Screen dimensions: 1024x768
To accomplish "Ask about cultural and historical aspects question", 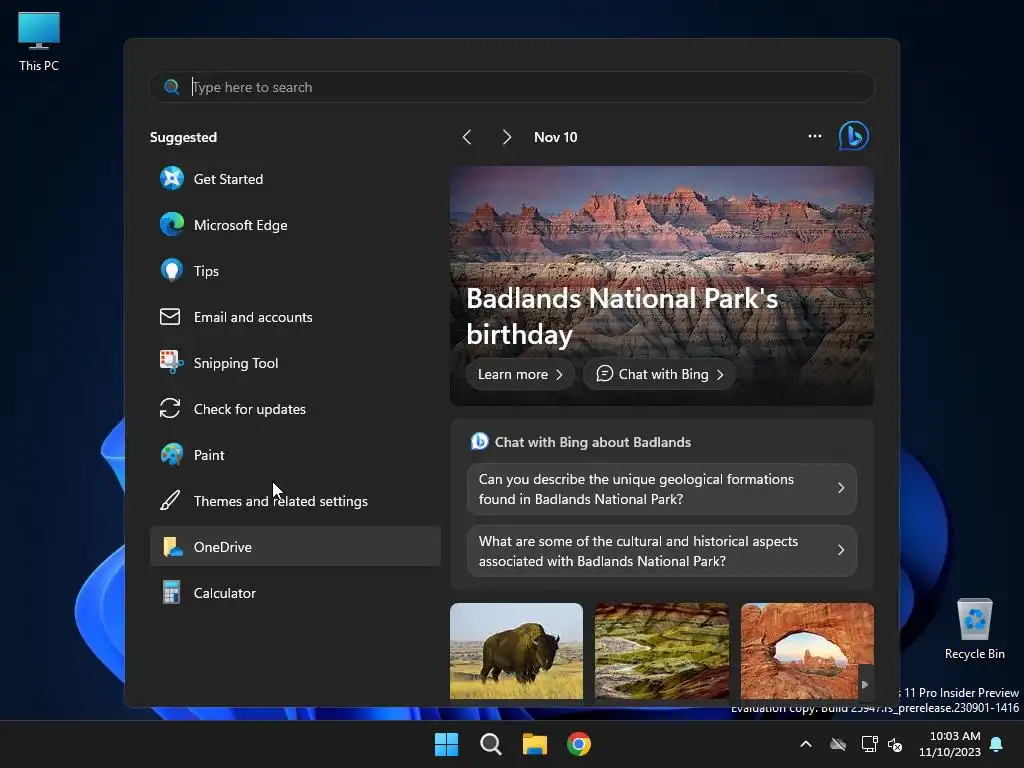I will coord(662,551).
